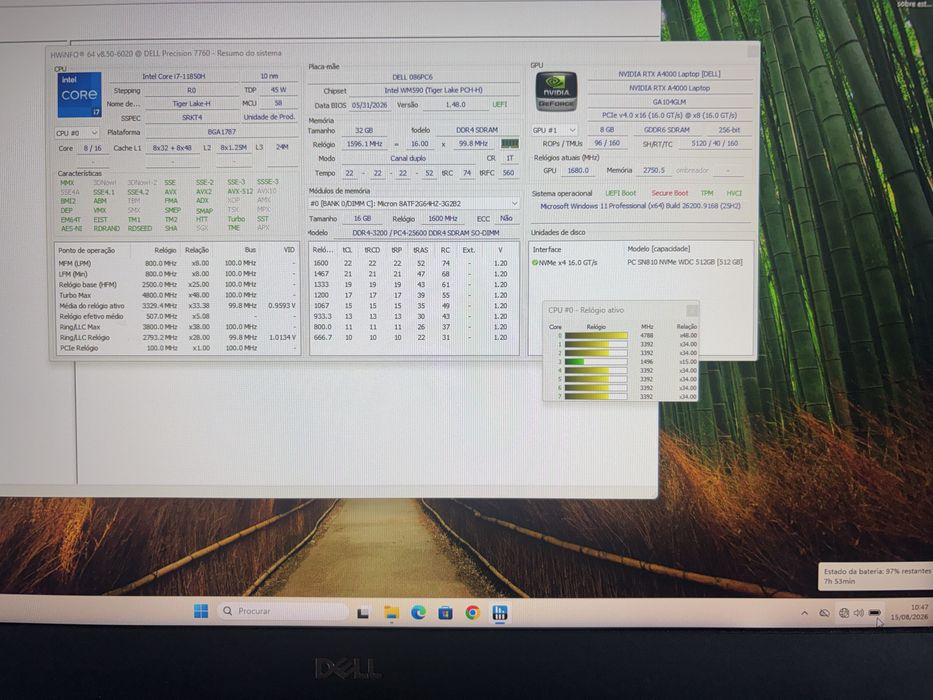Click the PC SN810 NVMe WDC 512GB drive
The width and height of the screenshot is (933, 700).
click(x=684, y=262)
